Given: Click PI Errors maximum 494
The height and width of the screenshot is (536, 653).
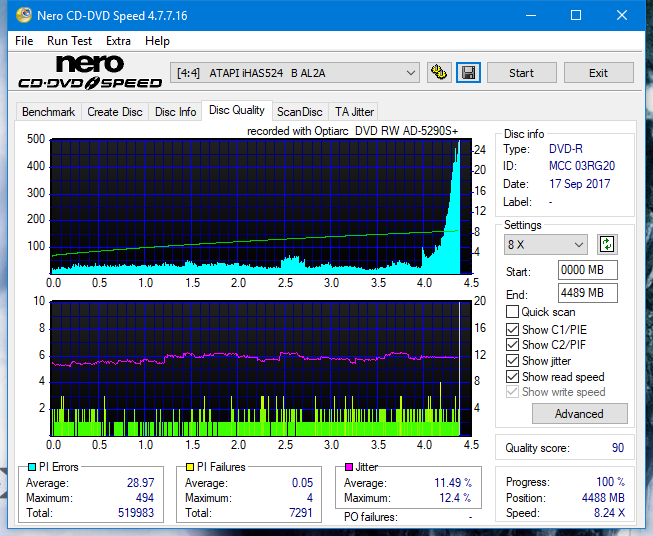Looking at the screenshot, I should point(145,498).
